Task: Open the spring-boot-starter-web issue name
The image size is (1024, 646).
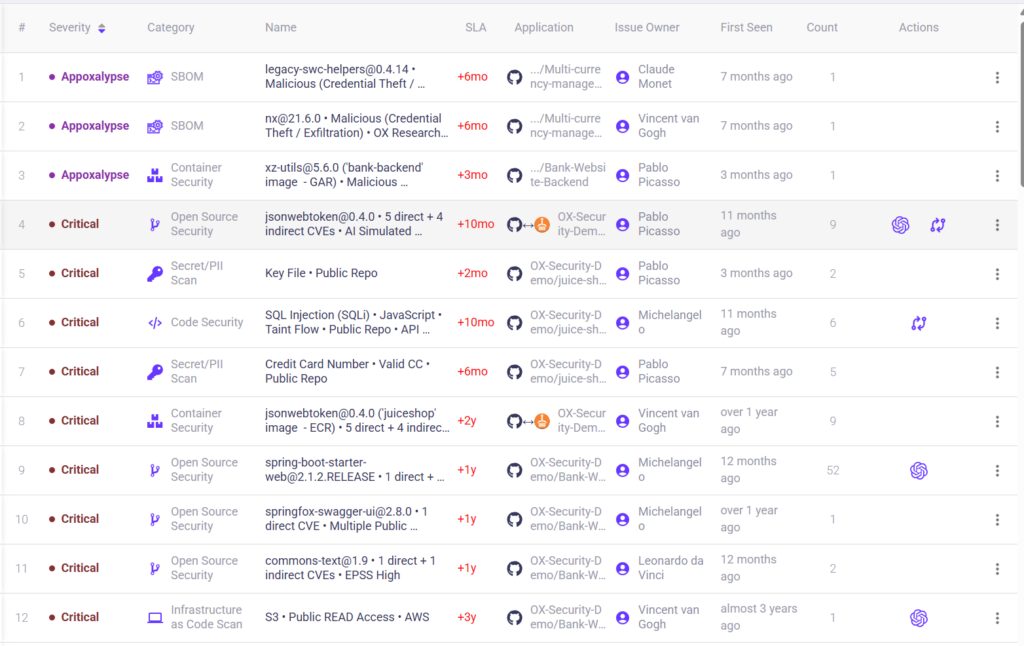Action: (x=355, y=470)
